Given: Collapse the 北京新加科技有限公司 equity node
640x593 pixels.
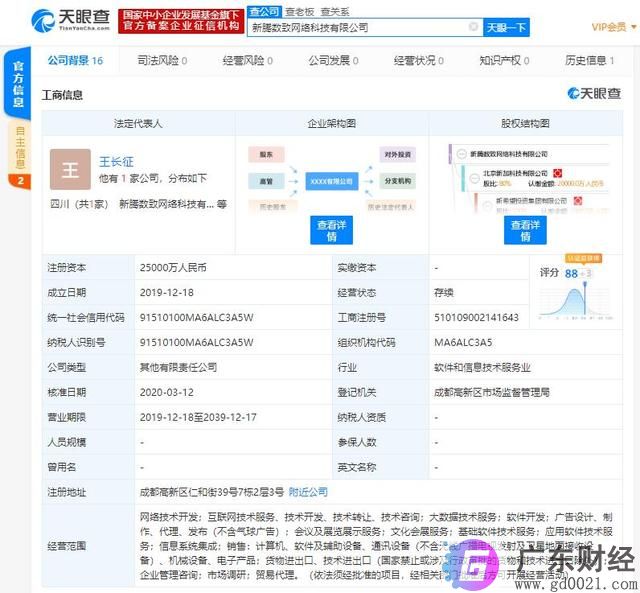Looking at the screenshot, I should (x=474, y=178).
